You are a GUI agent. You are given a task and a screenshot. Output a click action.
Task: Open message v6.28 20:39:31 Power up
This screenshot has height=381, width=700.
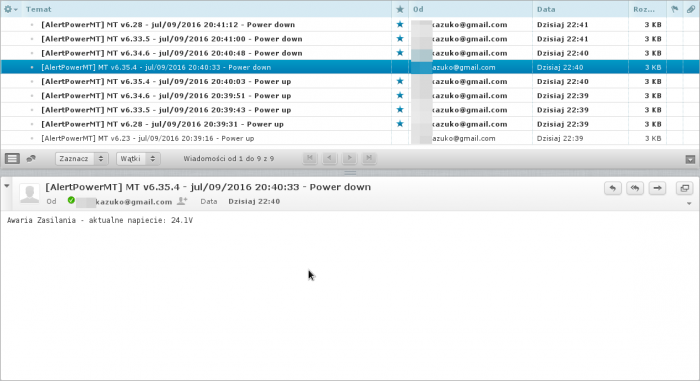click(162, 124)
